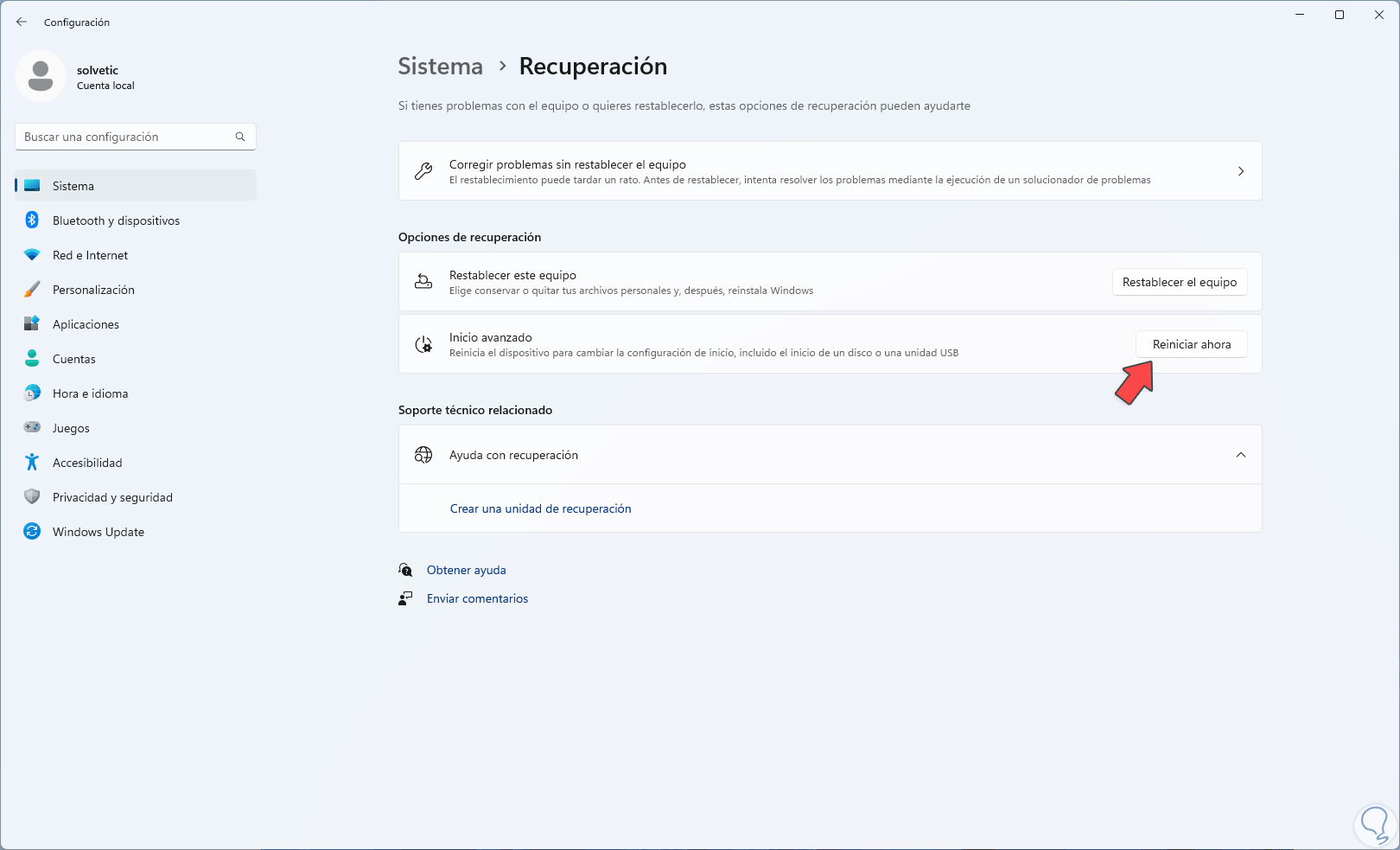Select Hora e idioma menu item

pyautogui.click(x=90, y=393)
